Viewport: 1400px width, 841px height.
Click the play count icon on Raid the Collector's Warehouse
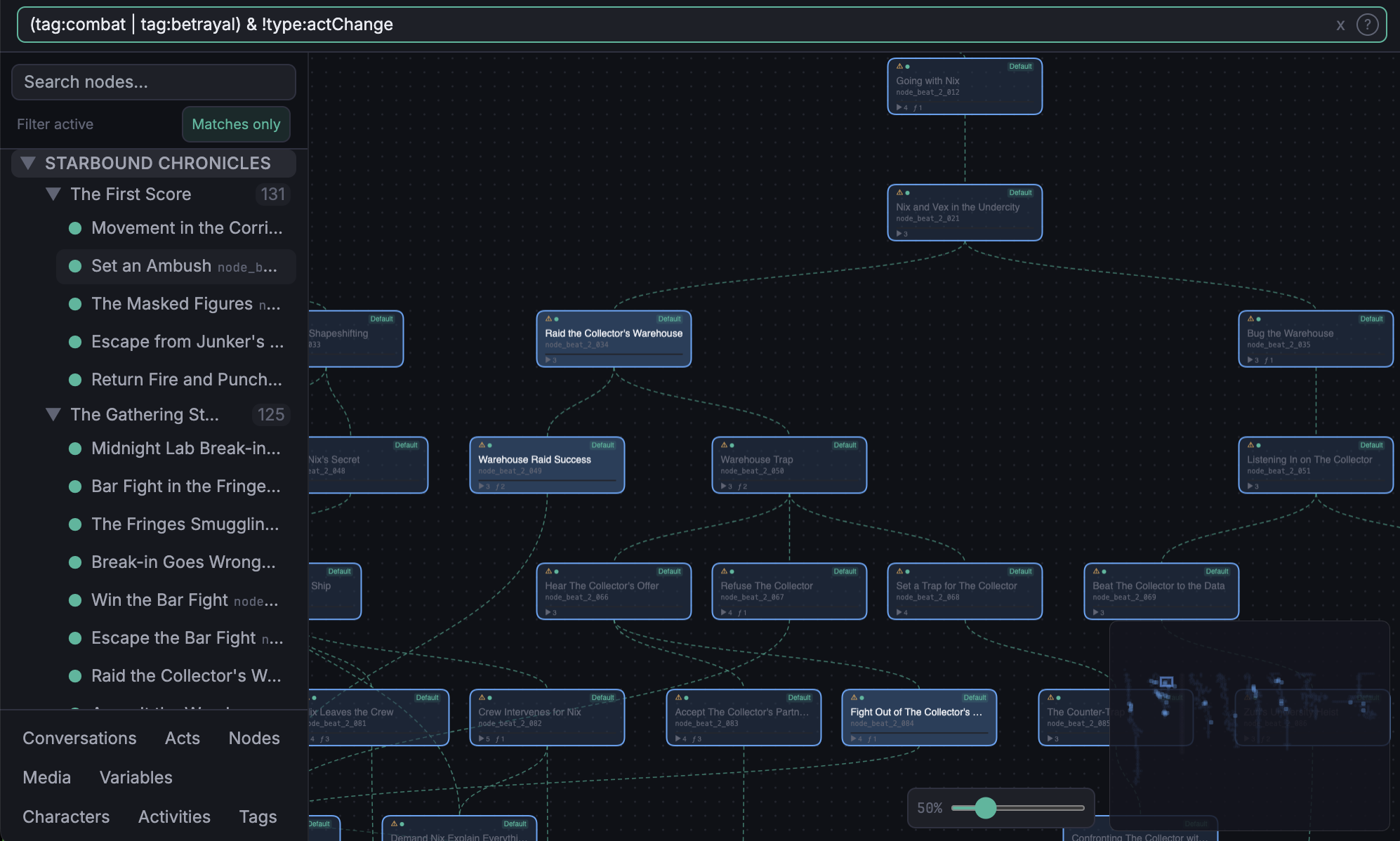point(549,359)
